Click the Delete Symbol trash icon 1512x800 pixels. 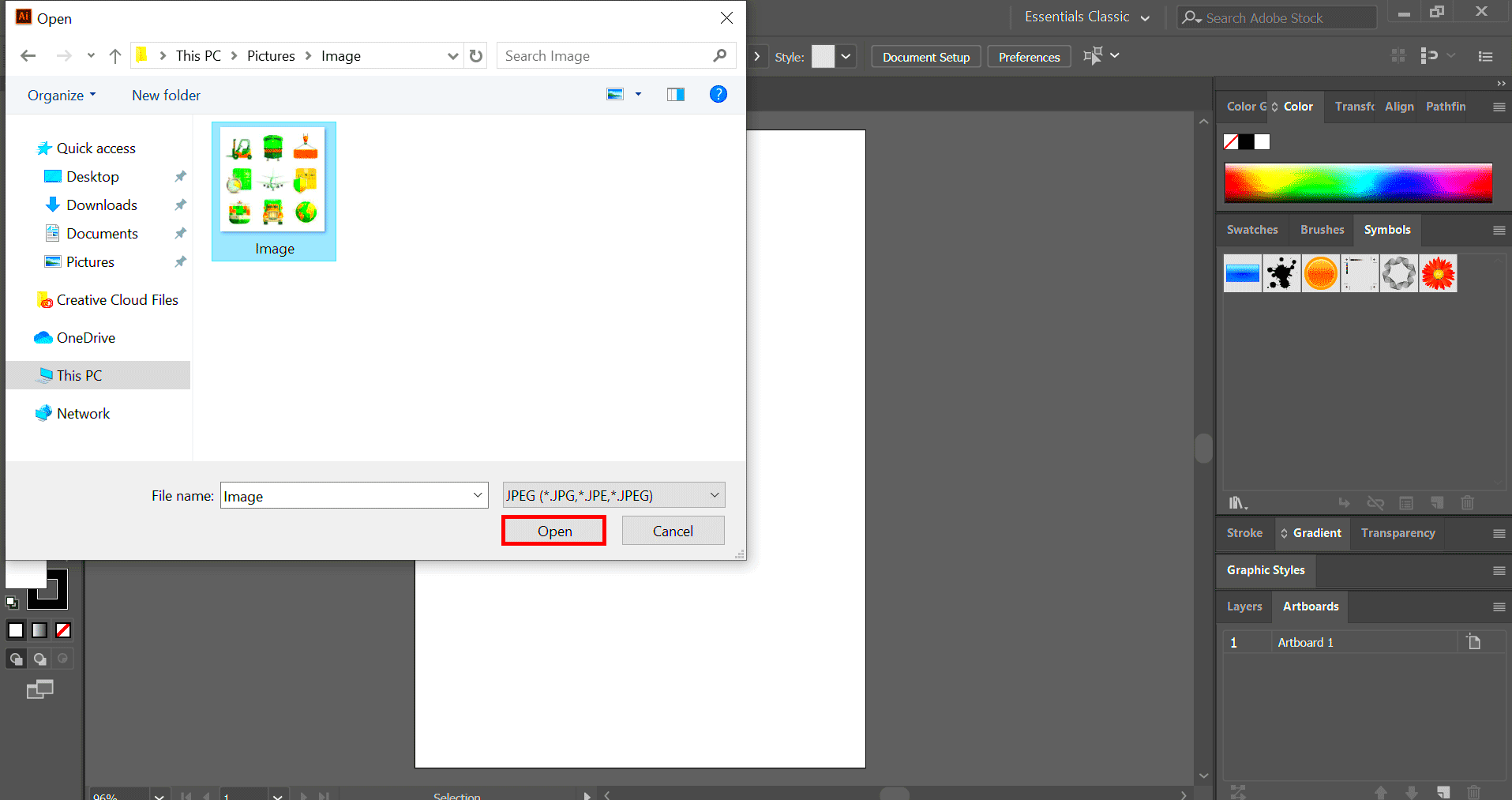pos(1467,503)
